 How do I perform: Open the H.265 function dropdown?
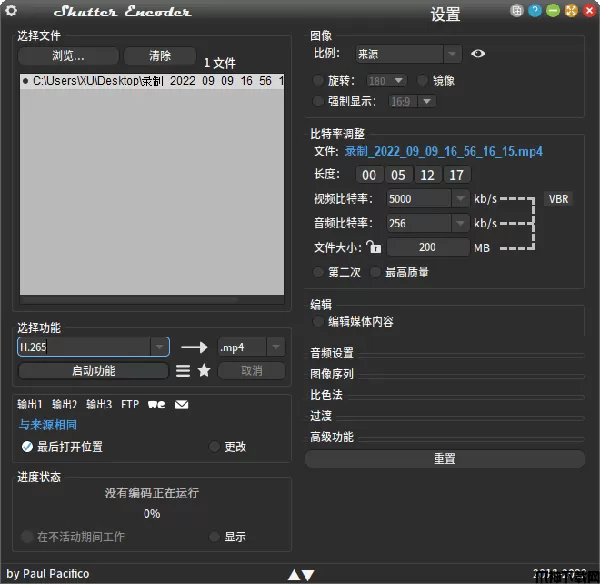pyautogui.click(x=160, y=347)
